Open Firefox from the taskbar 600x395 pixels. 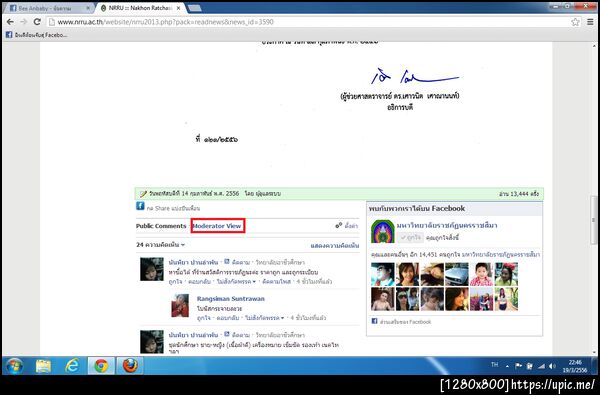pos(130,366)
